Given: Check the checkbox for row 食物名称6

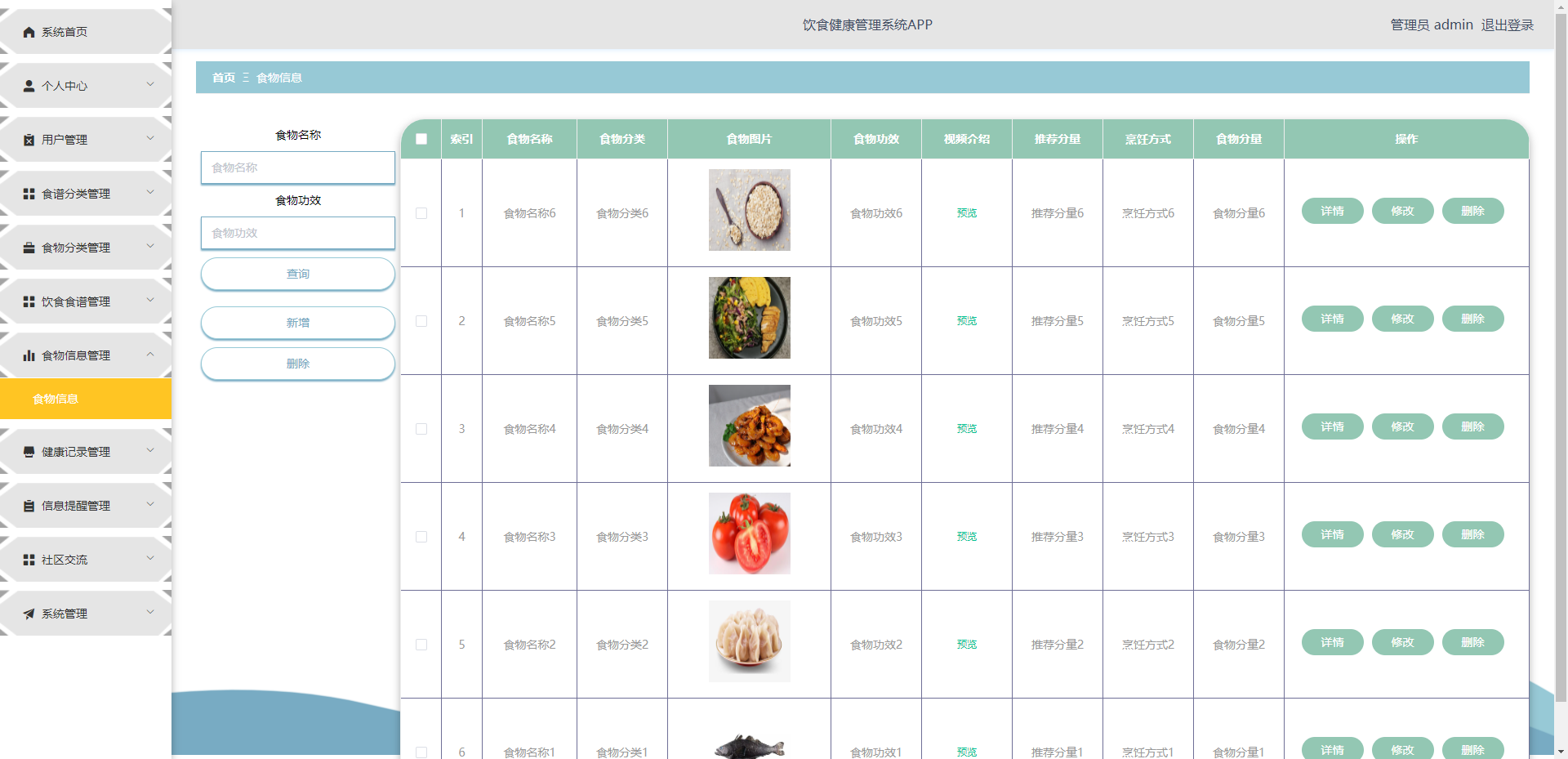Looking at the screenshot, I should pyautogui.click(x=421, y=213).
